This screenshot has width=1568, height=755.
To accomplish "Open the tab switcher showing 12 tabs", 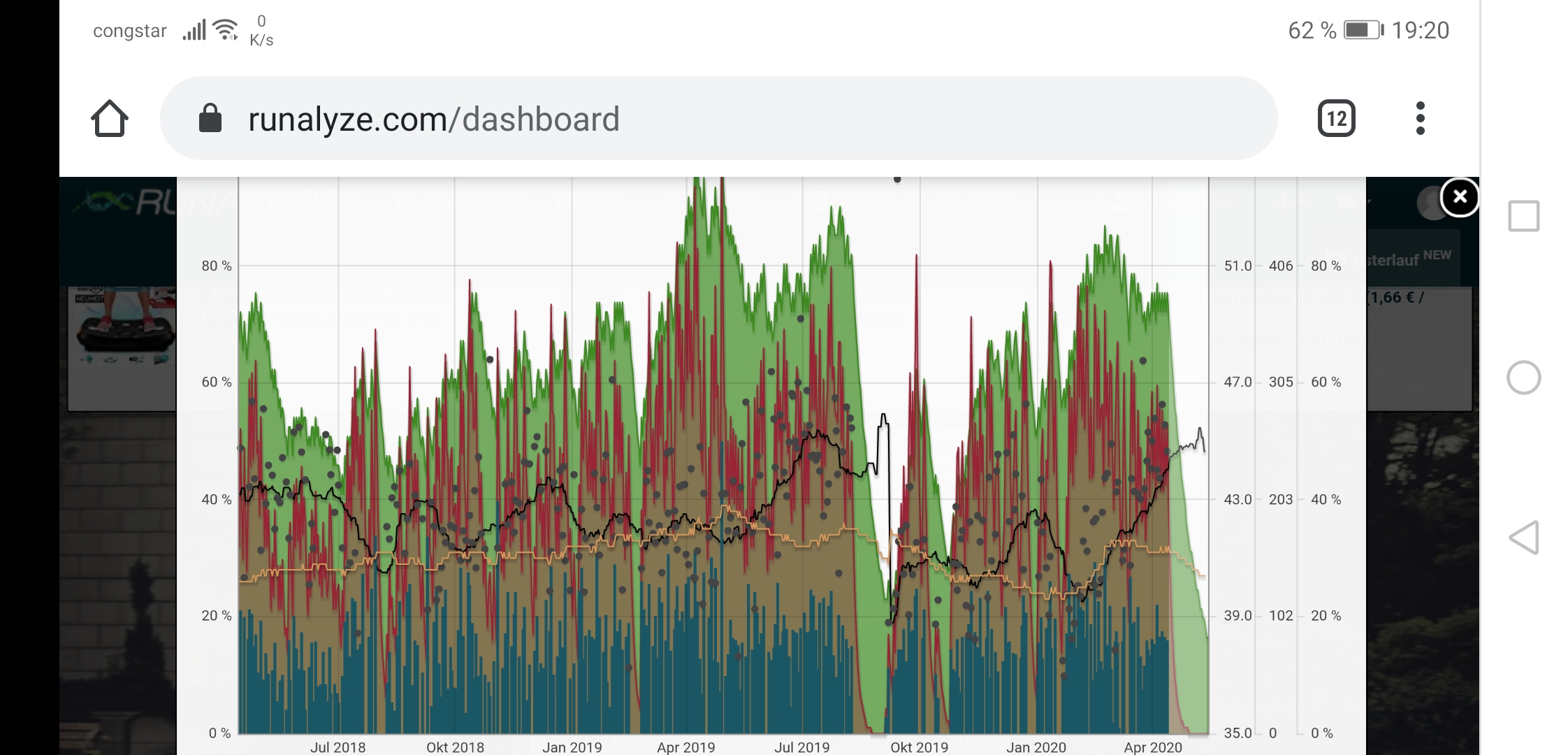I will click(1335, 119).
